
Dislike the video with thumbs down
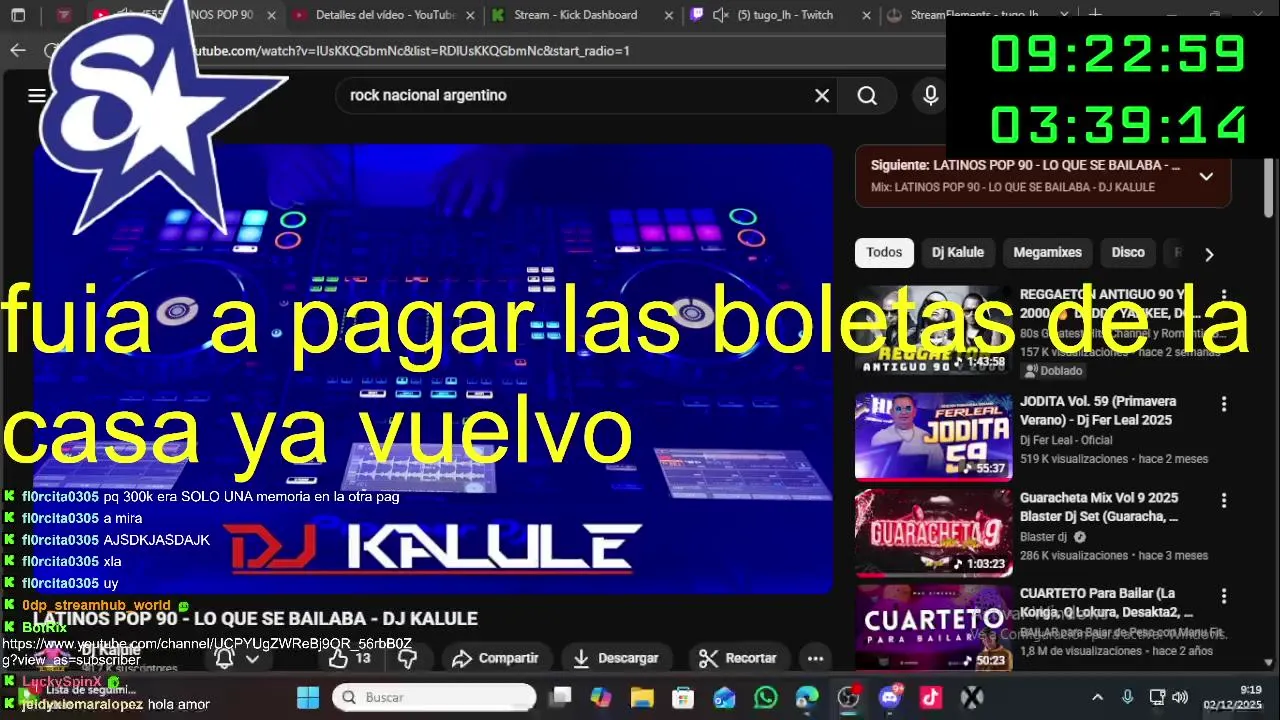click(407, 658)
